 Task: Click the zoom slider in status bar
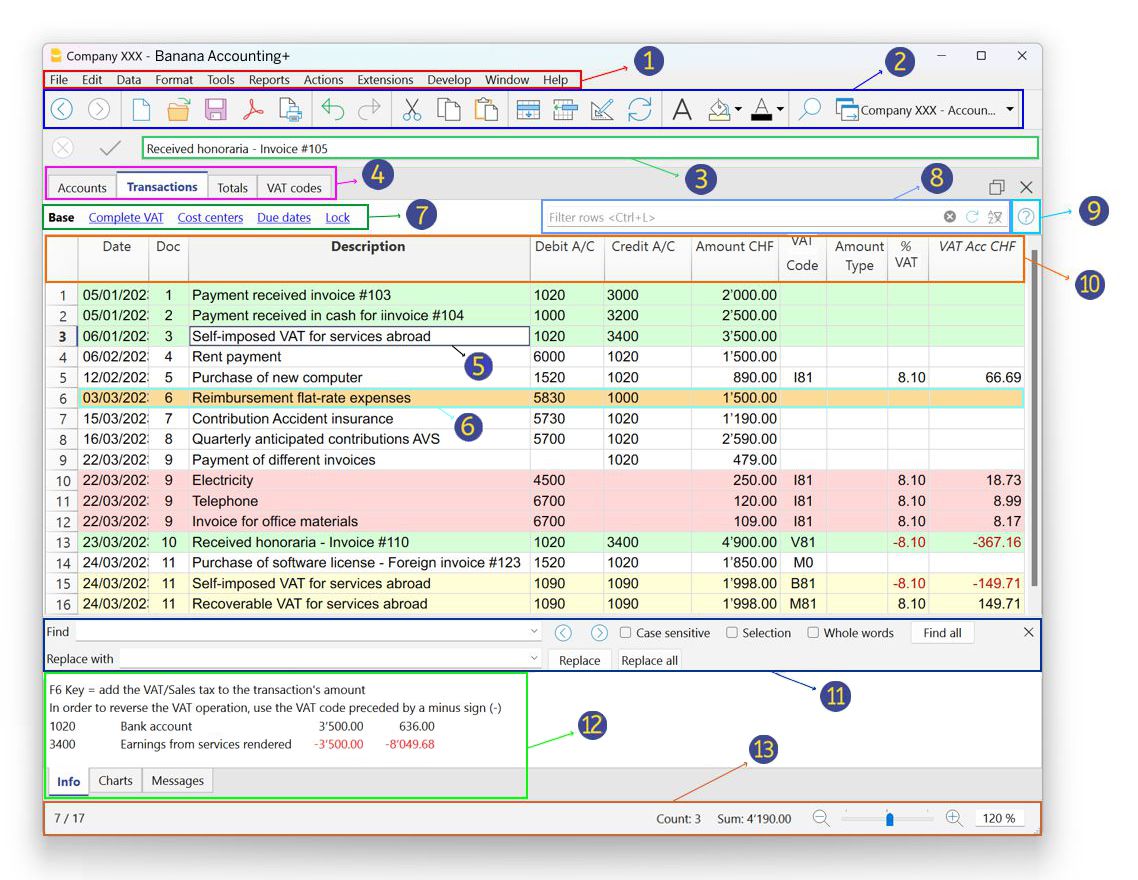(x=888, y=818)
